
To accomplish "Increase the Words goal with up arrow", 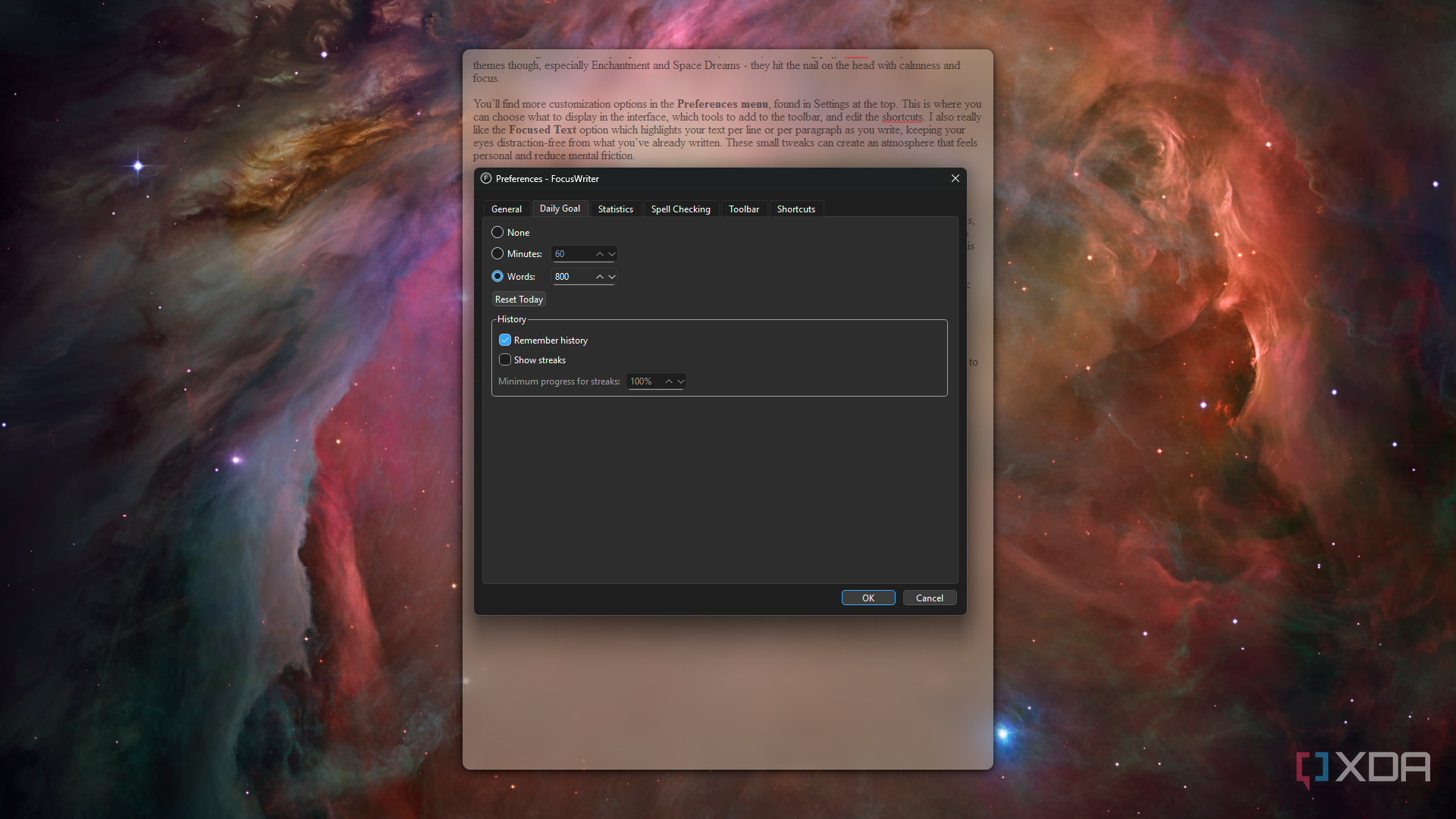I will pyautogui.click(x=599, y=277).
